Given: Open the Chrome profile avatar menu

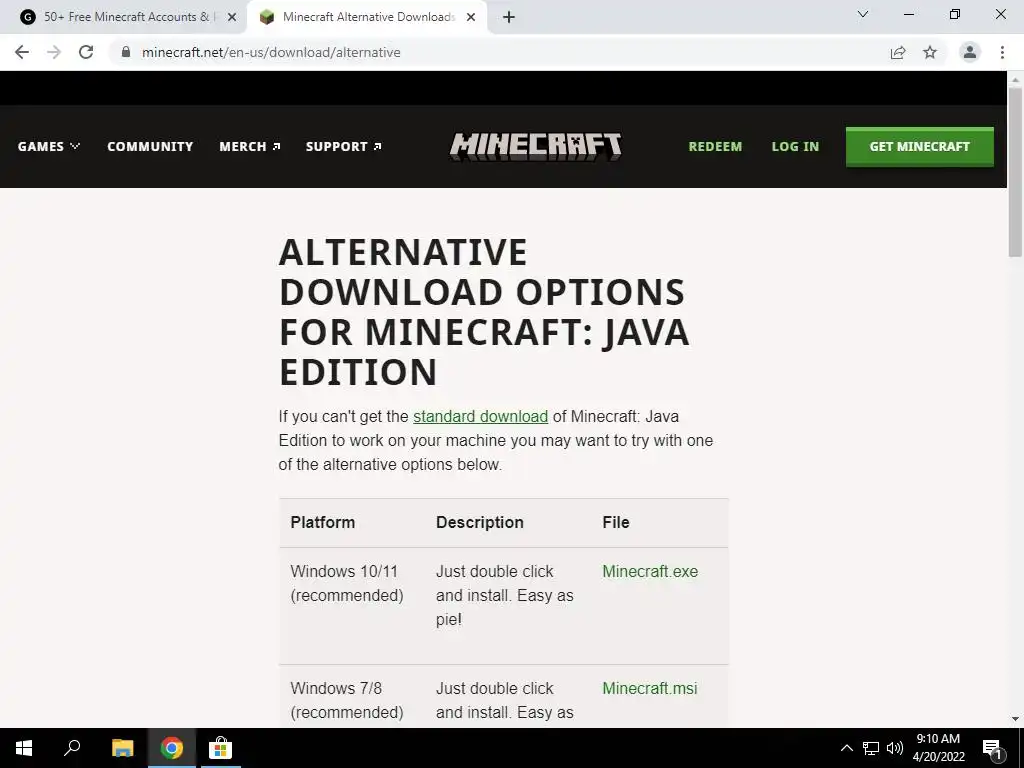Looking at the screenshot, I should pyautogui.click(x=970, y=52).
